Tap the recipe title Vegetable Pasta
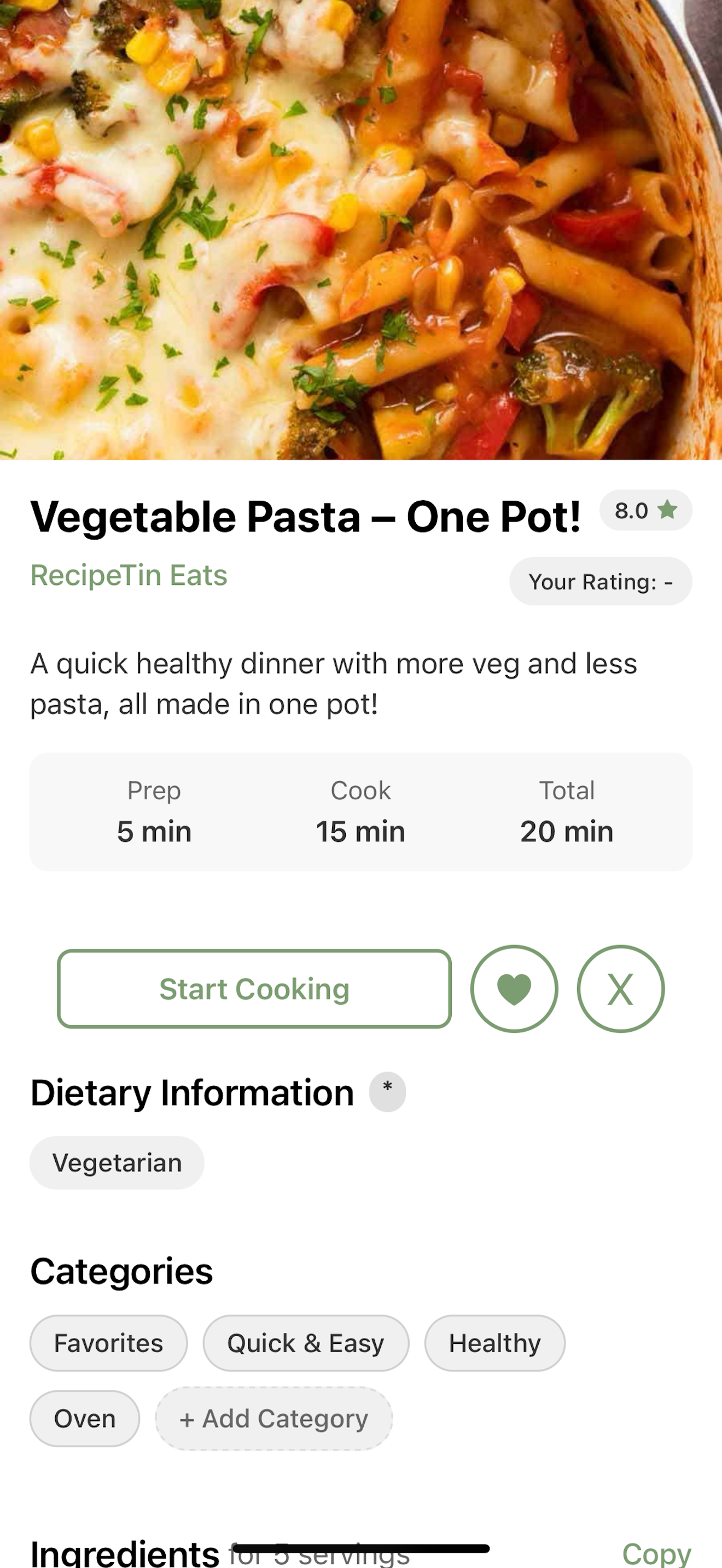Image resolution: width=722 pixels, height=1568 pixels. click(x=306, y=517)
